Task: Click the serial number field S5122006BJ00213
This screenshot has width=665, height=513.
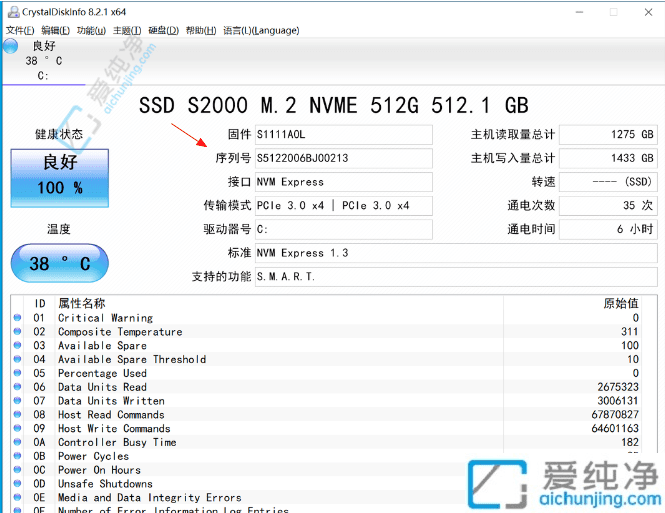Action: tap(344, 159)
